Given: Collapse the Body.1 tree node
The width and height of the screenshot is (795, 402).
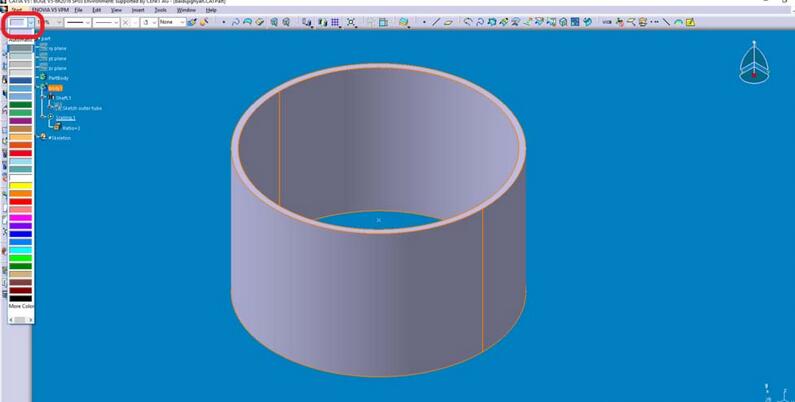Looking at the screenshot, I should (x=37, y=88).
